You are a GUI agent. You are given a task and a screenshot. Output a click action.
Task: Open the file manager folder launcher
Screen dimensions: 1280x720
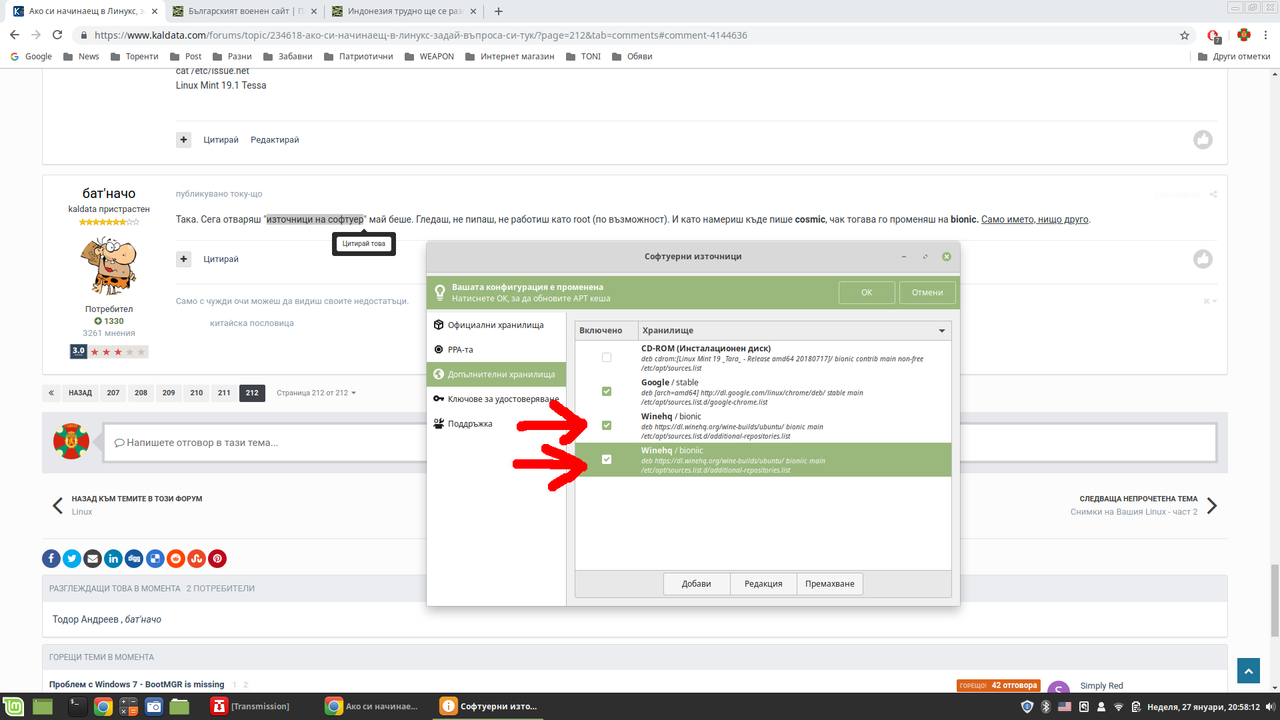point(180,706)
